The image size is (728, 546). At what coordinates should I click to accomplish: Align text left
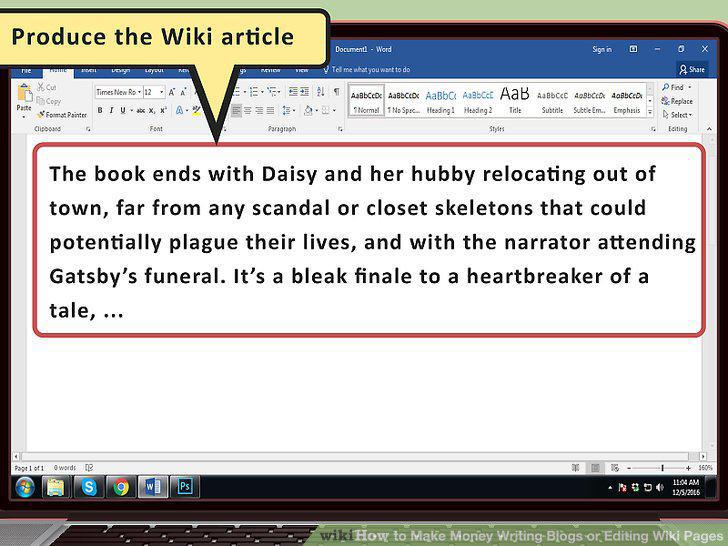[236, 110]
